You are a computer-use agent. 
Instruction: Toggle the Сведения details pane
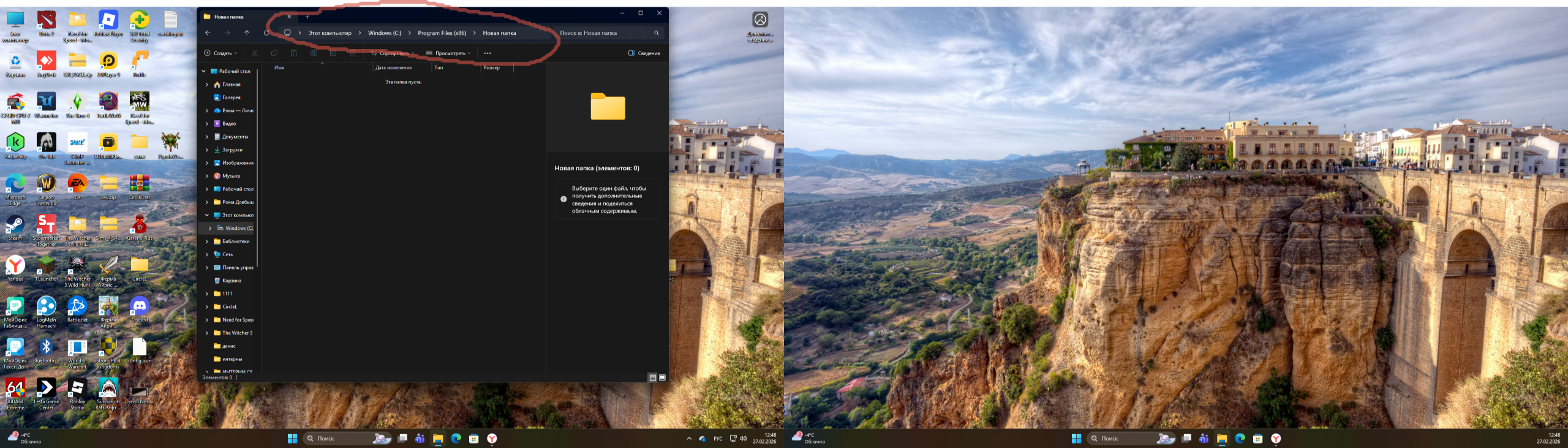(644, 53)
